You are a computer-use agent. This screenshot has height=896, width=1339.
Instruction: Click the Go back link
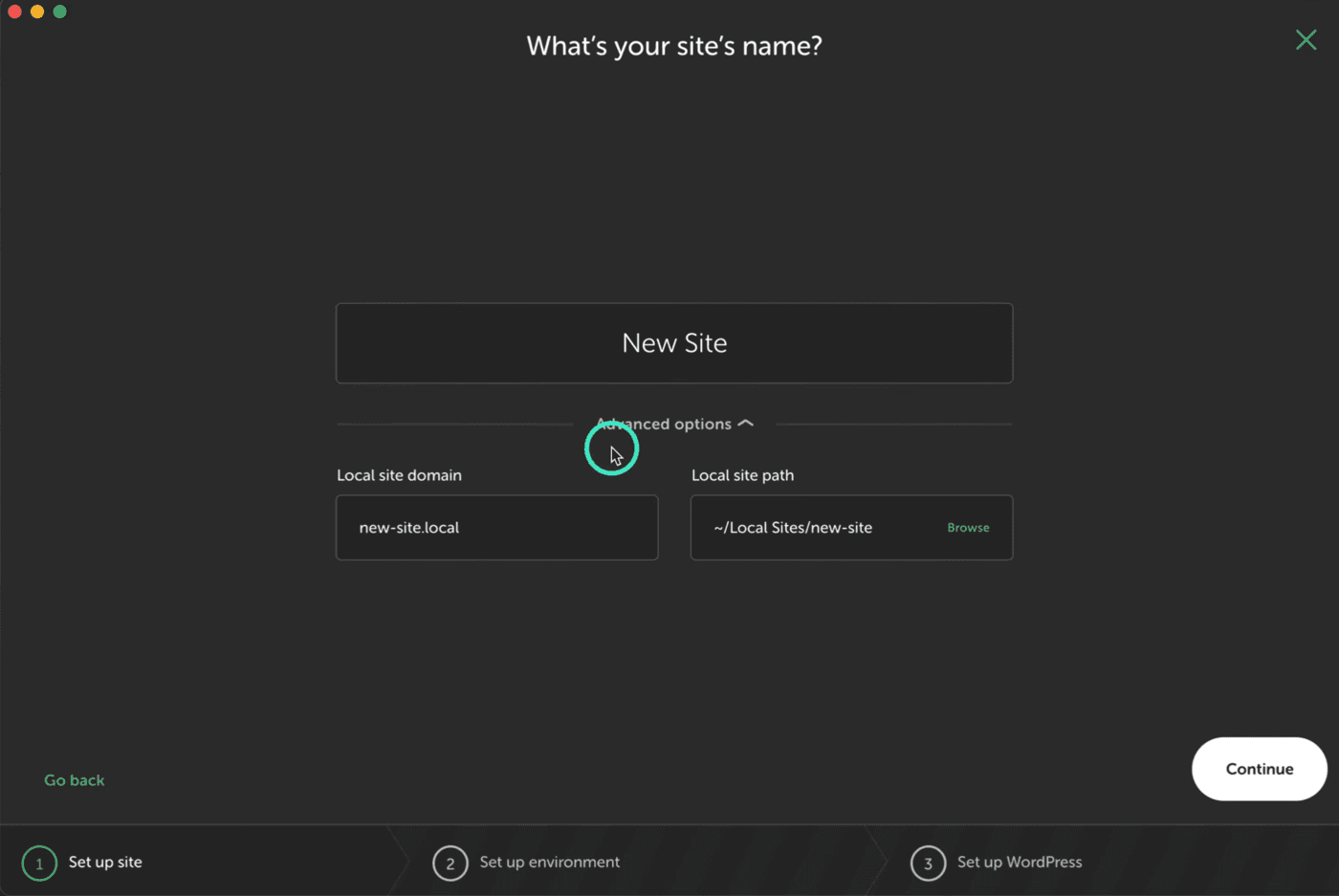pyautogui.click(x=74, y=780)
